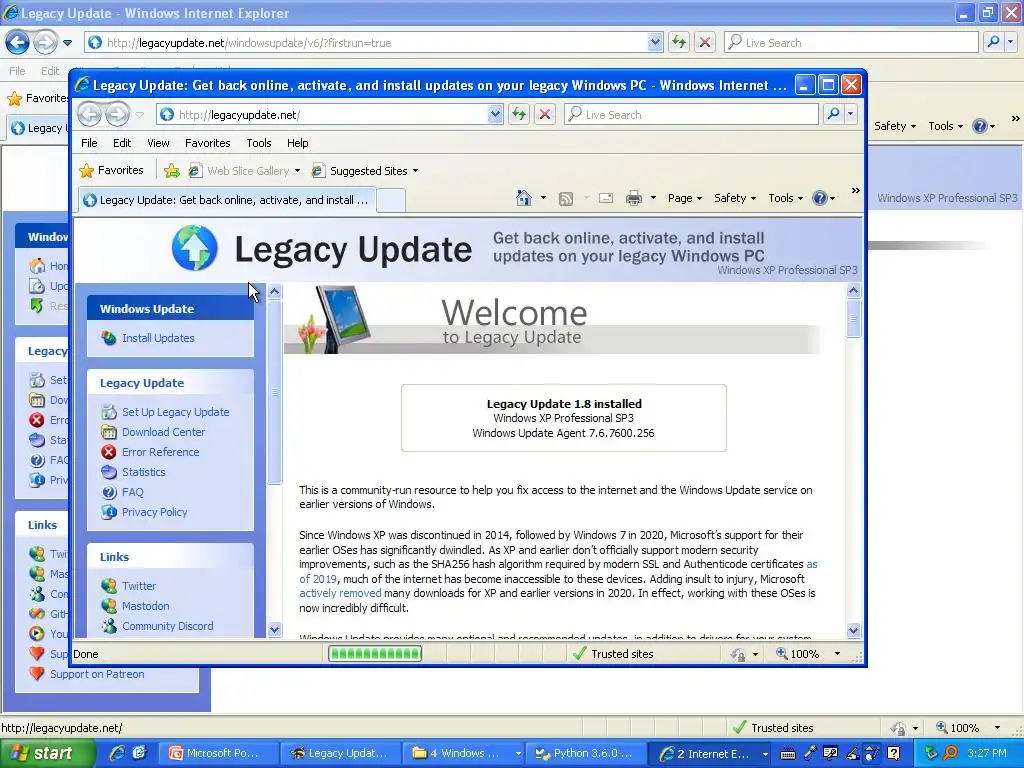Open the Tools dropdown in the front command bar

786,198
